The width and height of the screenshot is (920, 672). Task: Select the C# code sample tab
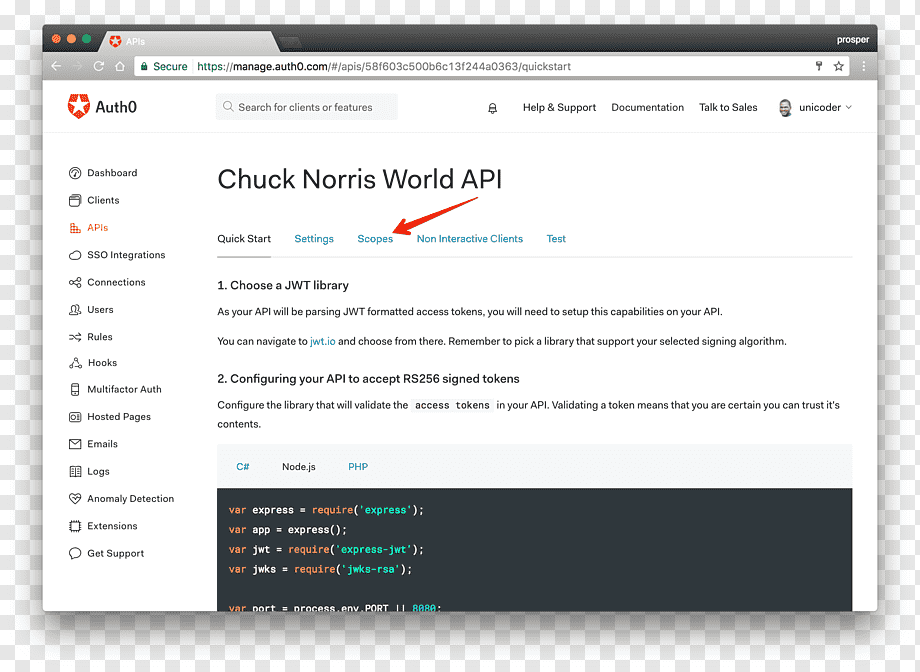click(x=243, y=467)
